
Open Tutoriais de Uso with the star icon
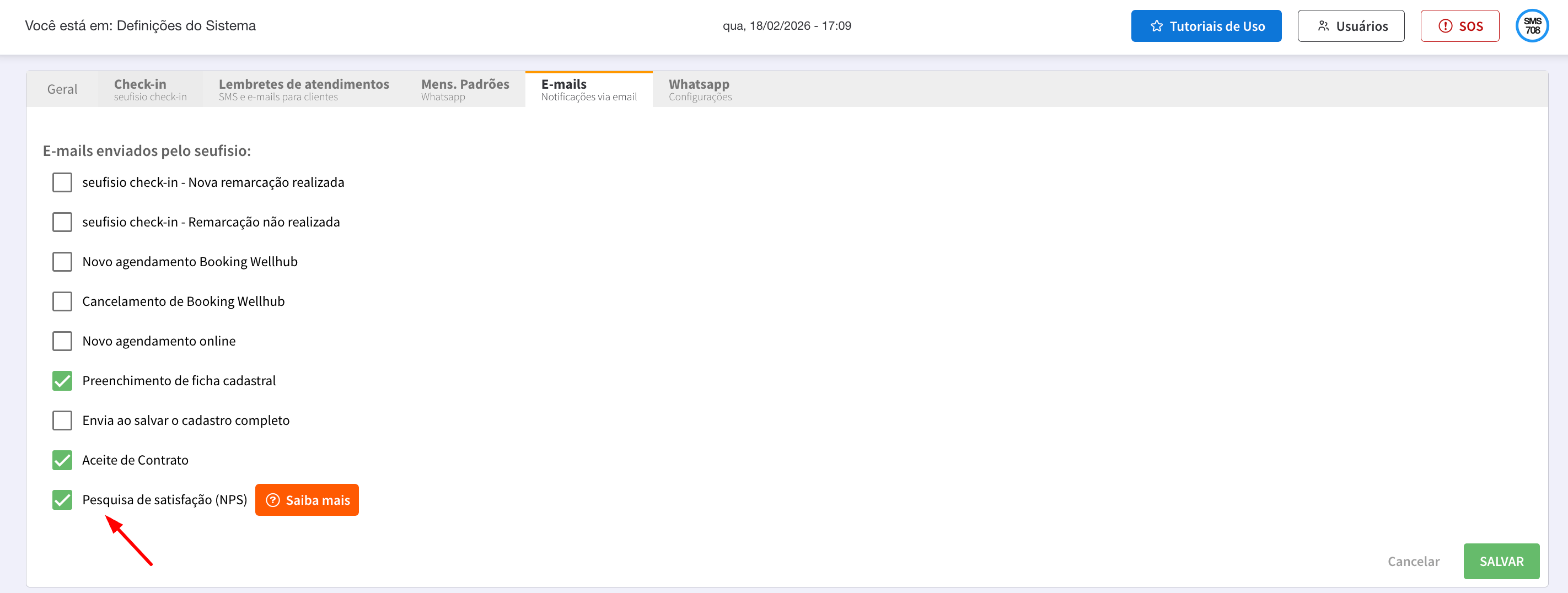[x=1206, y=26]
